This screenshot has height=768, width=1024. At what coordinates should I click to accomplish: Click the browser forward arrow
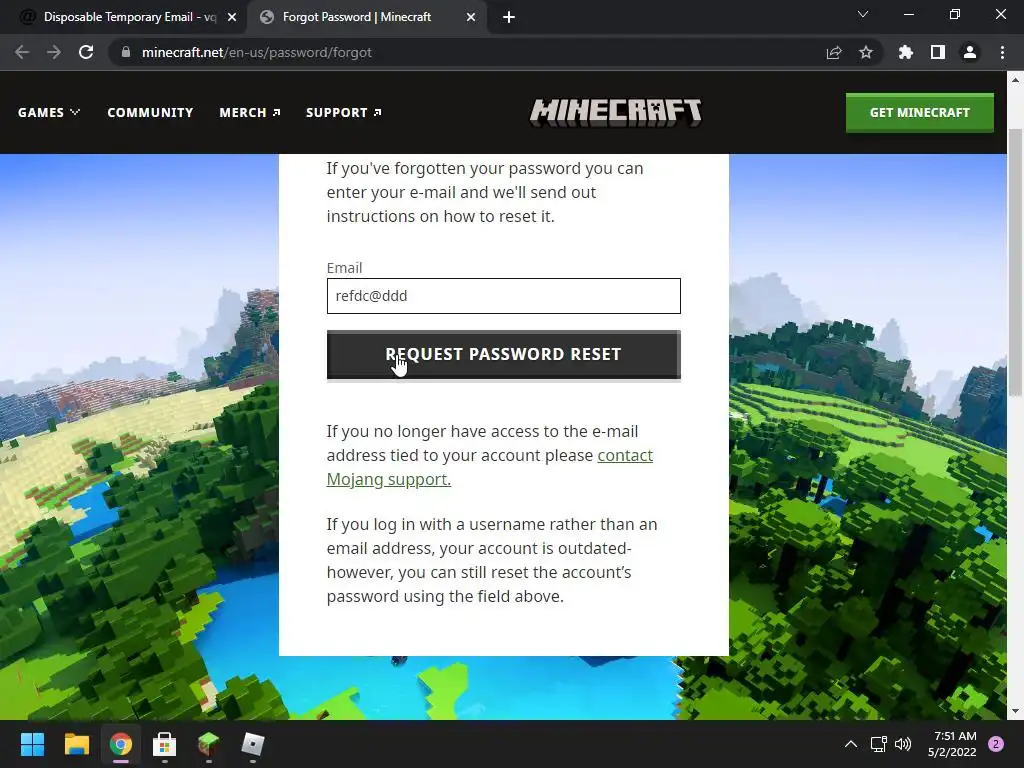(54, 52)
